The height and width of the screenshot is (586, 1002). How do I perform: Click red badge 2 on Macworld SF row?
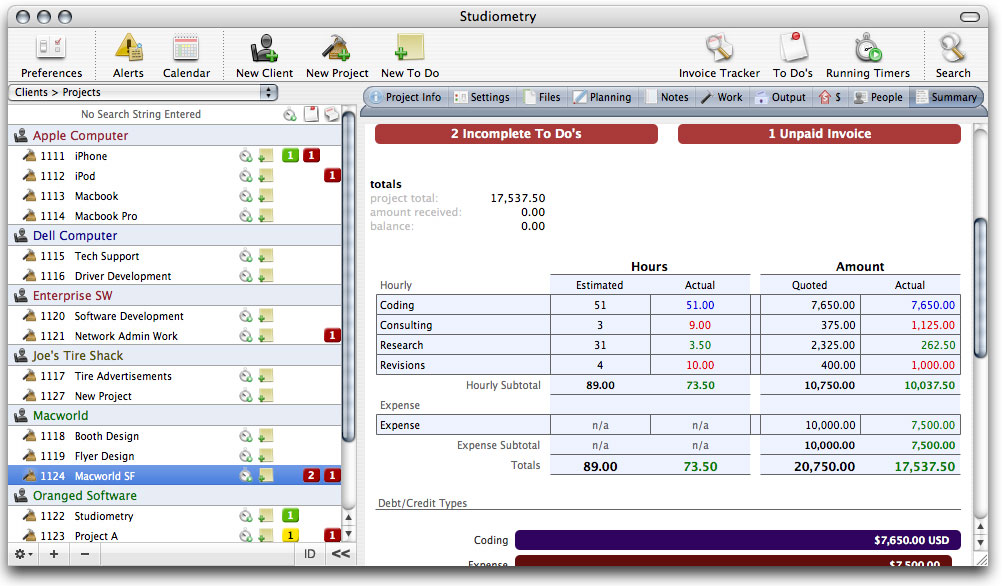[x=311, y=475]
